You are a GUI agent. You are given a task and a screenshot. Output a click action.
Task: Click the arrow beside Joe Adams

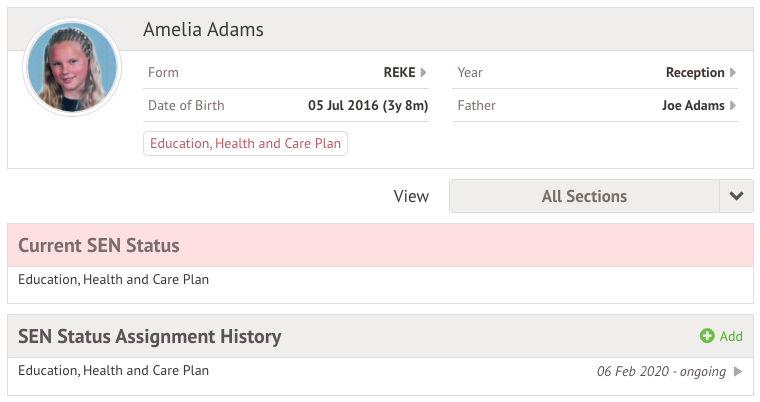point(733,106)
